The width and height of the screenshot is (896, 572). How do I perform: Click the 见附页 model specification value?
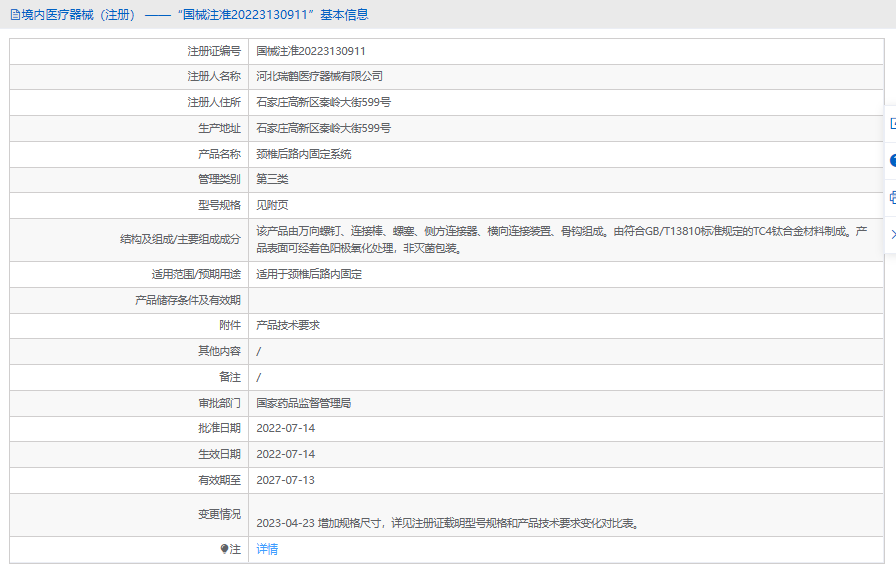272,205
